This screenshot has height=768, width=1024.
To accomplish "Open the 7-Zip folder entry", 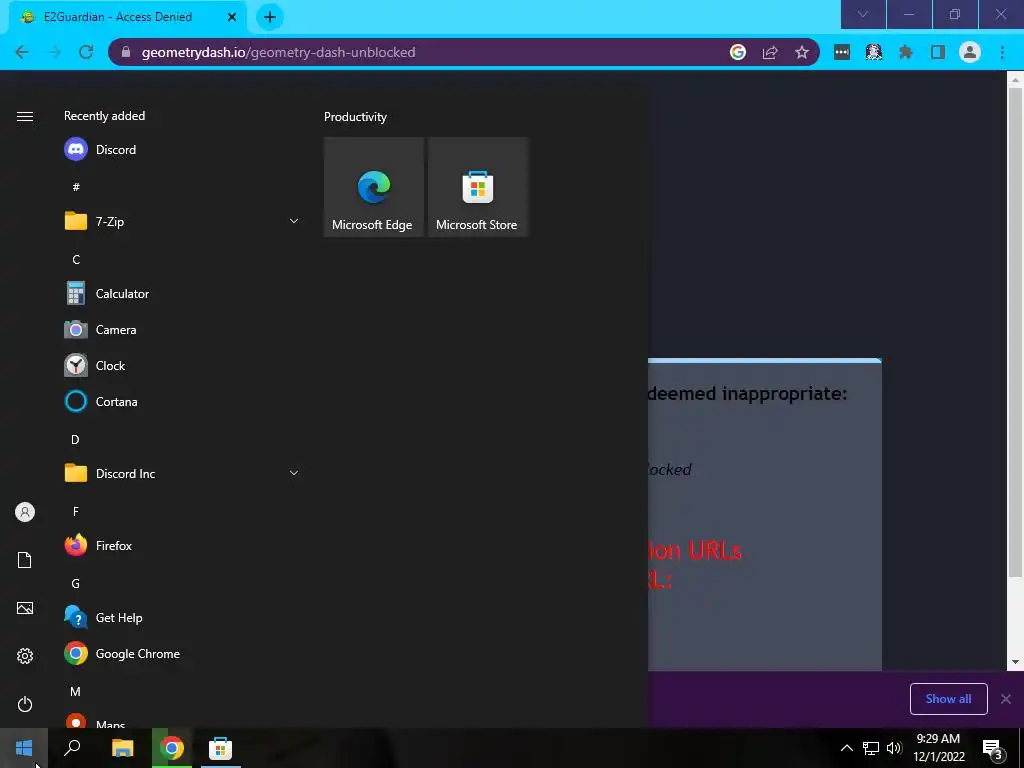I will [x=180, y=221].
